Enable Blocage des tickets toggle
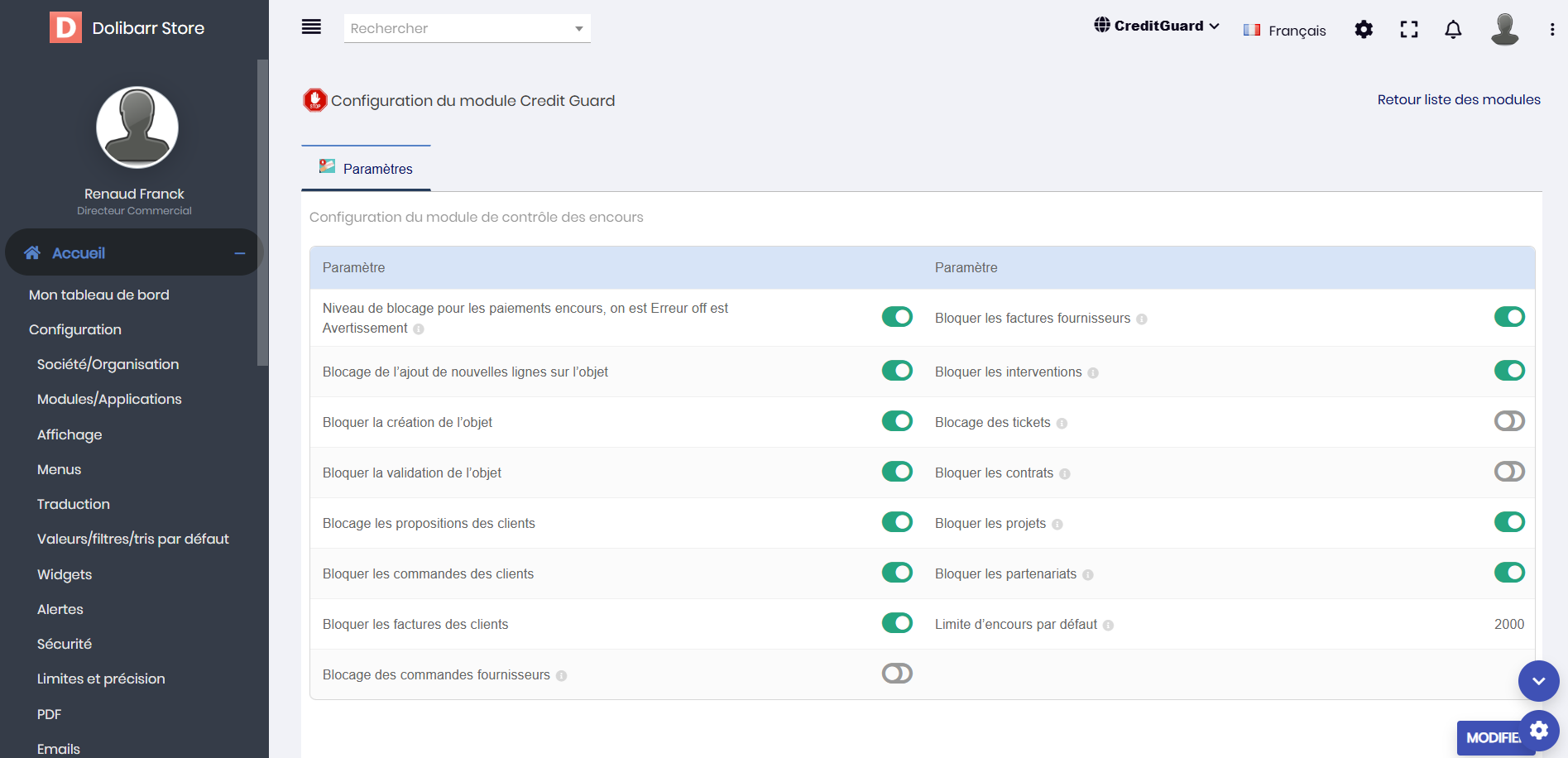1568x758 pixels. [1508, 421]
